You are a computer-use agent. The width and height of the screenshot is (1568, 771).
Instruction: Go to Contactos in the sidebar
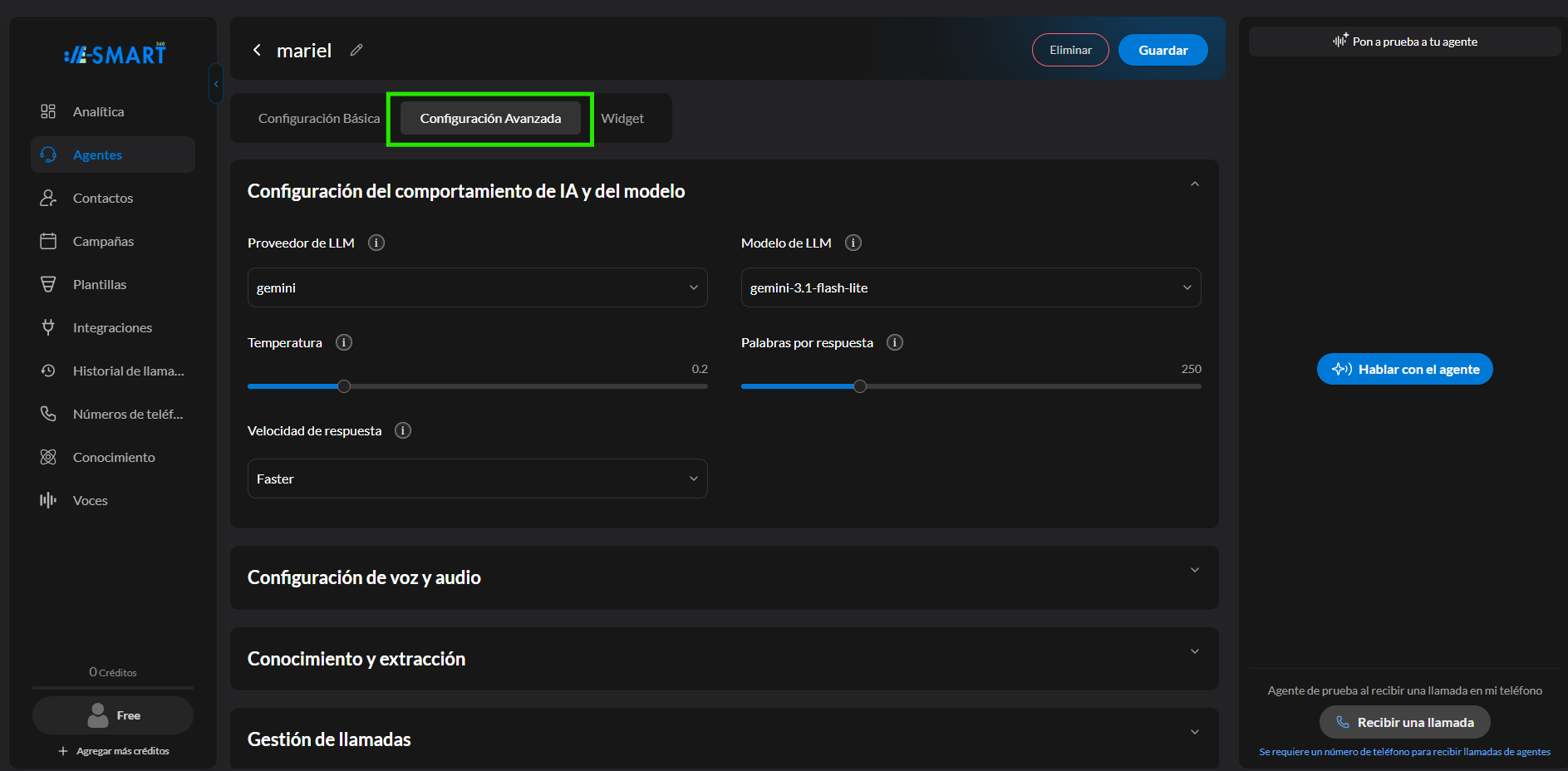(x=113, y=198)
